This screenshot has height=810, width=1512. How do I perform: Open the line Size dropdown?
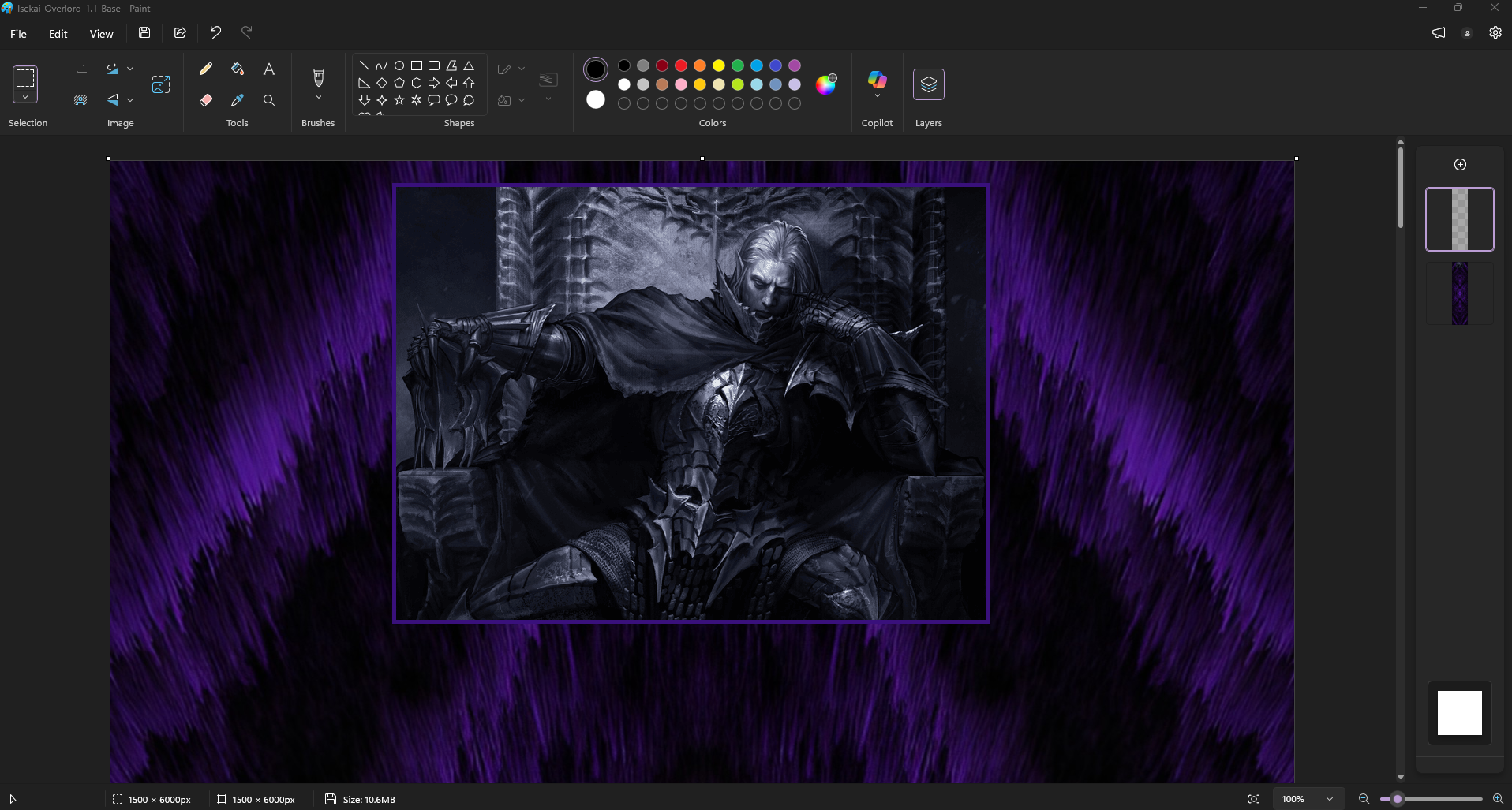click(x=548, y=84)
